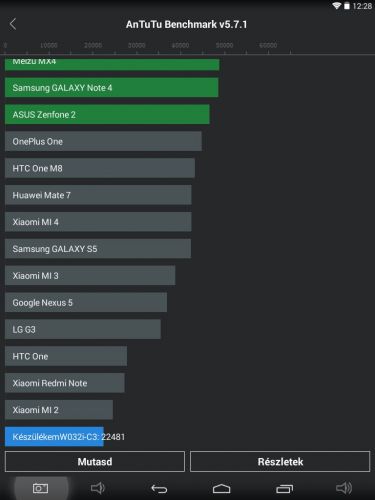This screenshot has width=375, height=500.
Task: Select the Google Nexus 5 bar
Action: point(86,303)
